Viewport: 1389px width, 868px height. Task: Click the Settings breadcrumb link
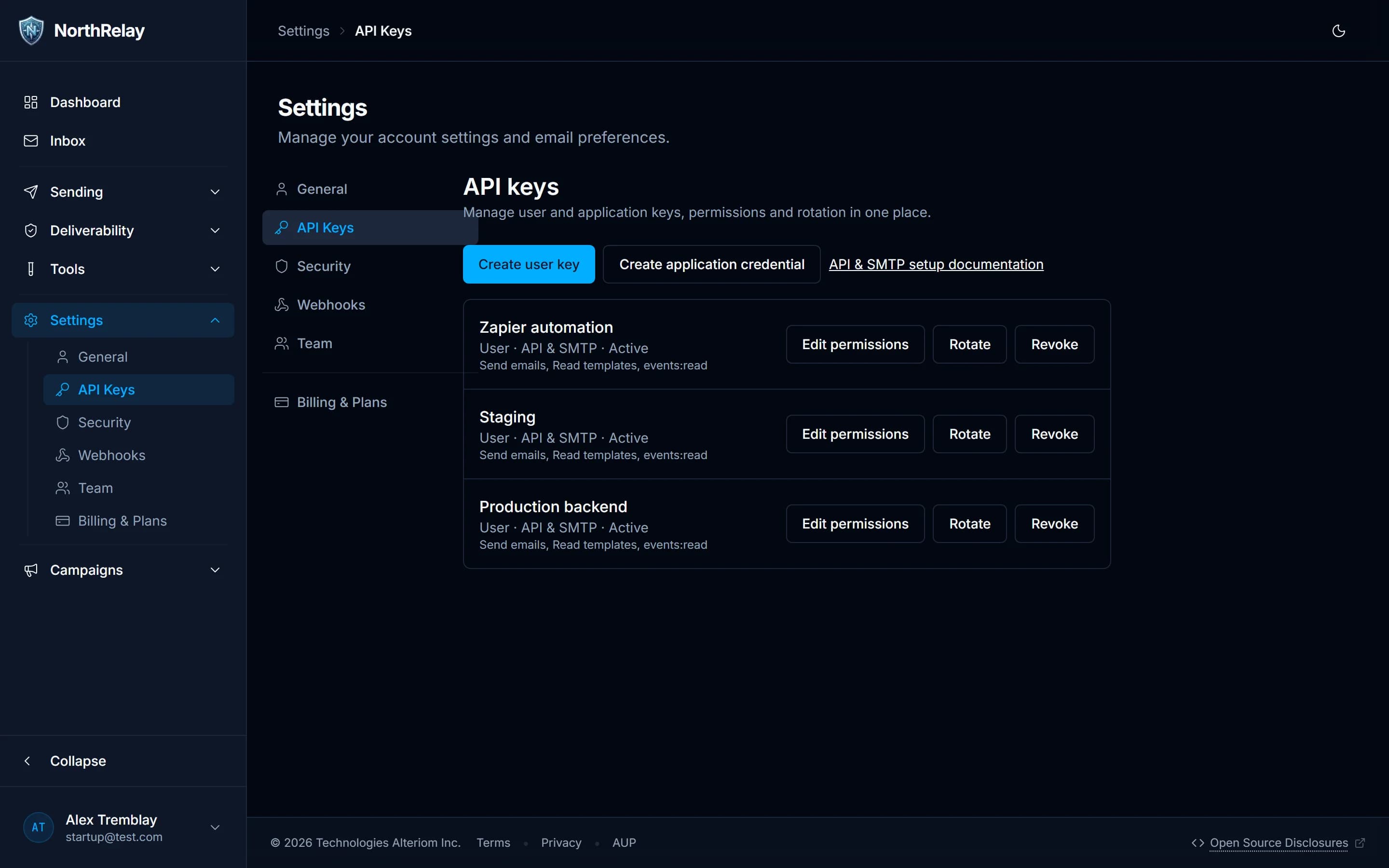[x=304, y=31]
